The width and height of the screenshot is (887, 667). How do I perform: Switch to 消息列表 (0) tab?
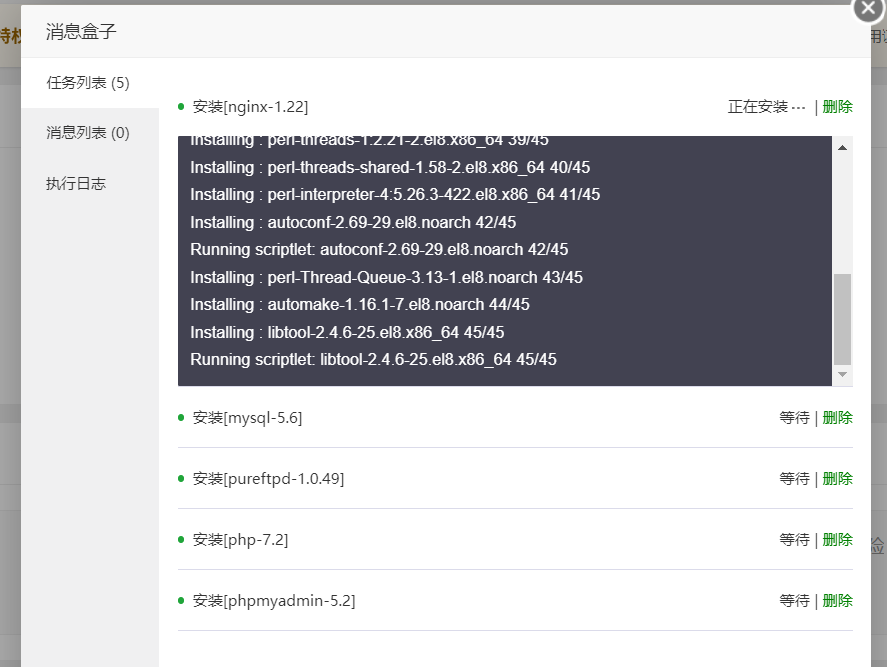point(90,133)
